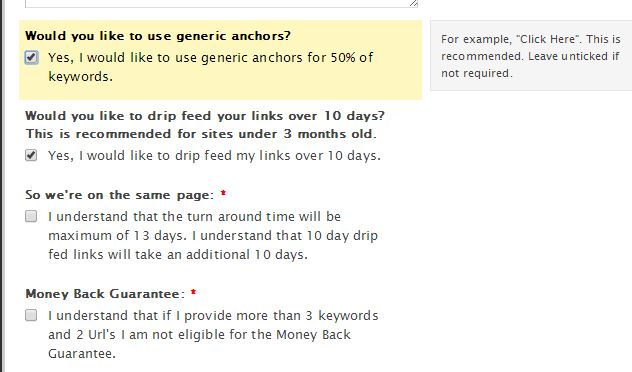The height and width of the screenshot is (372, 632).
Task: Click the dark left window border
Action: coord(2,186)
